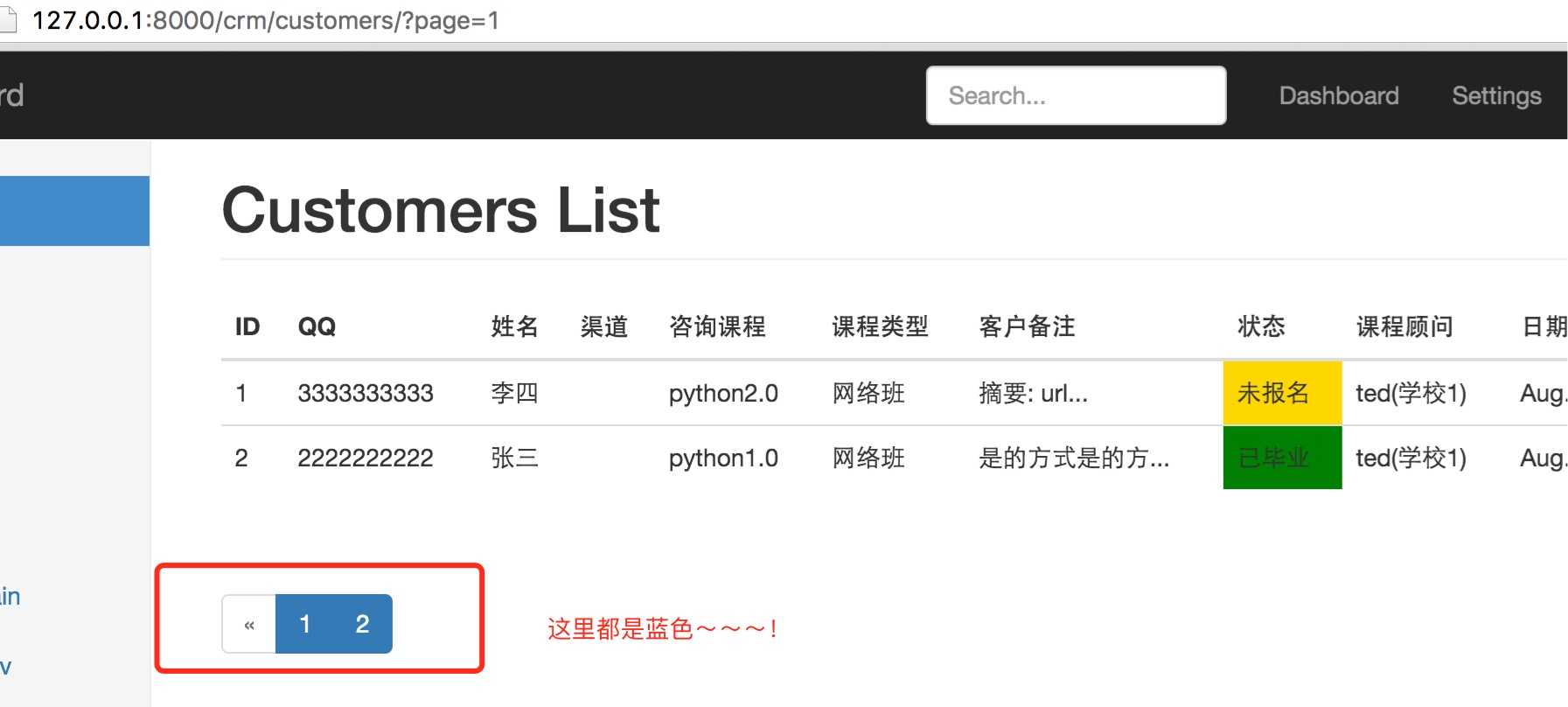This screenshot has width=1568, height=707.
Task: Click the QQ number 3333333333
Action: pos(366,393)
